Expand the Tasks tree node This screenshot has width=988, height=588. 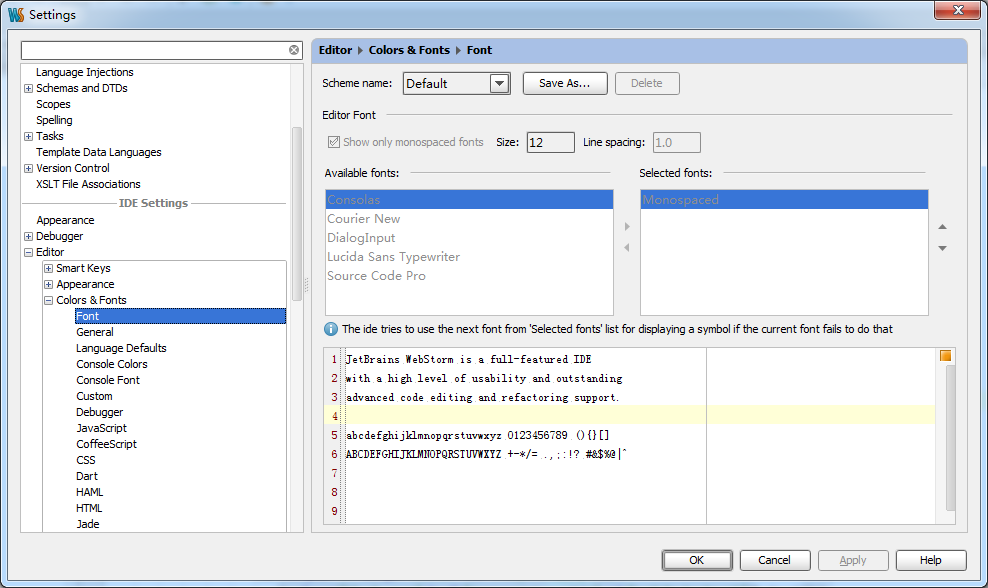(x=28, y=136)
